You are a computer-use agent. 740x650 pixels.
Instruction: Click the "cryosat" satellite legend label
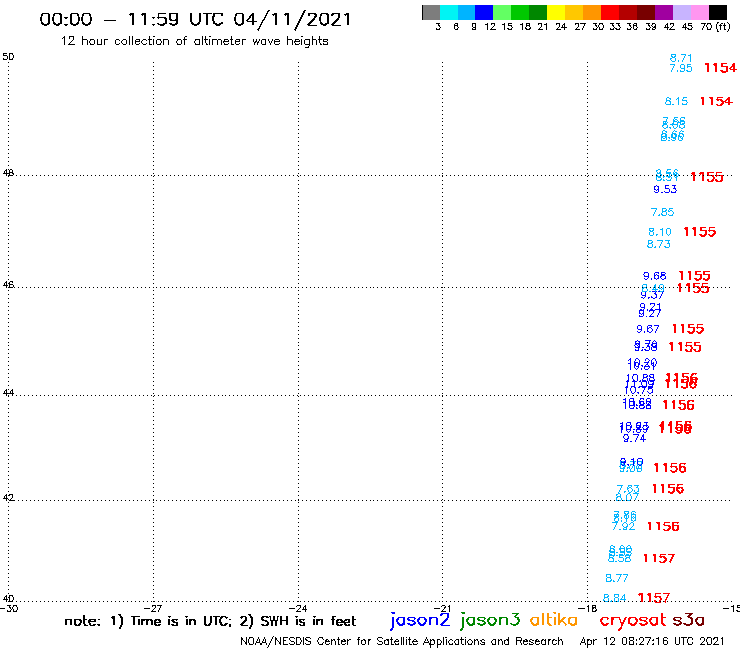pos(633,620)
